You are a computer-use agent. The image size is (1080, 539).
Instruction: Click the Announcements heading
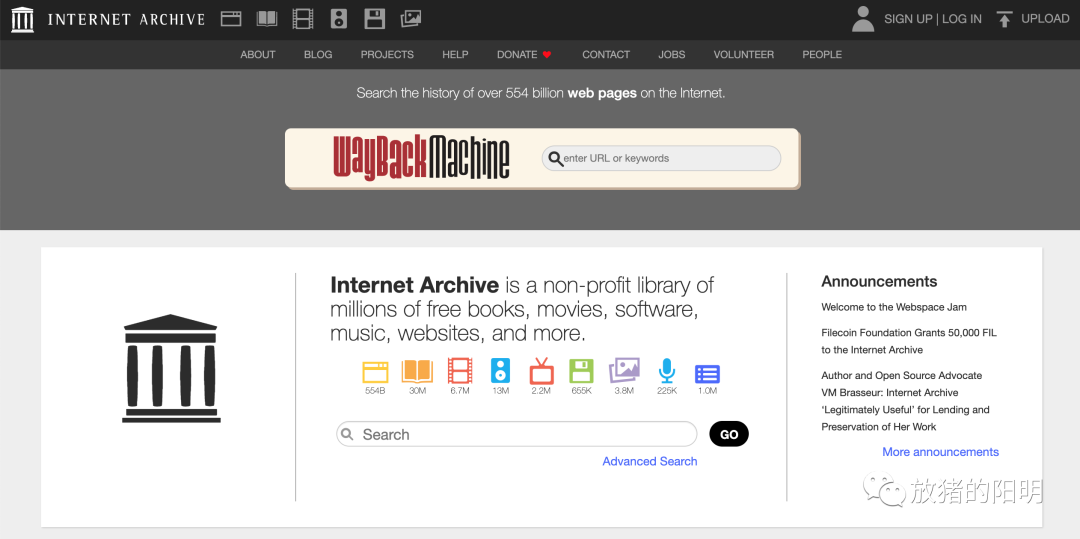click(x=879, y=282)
